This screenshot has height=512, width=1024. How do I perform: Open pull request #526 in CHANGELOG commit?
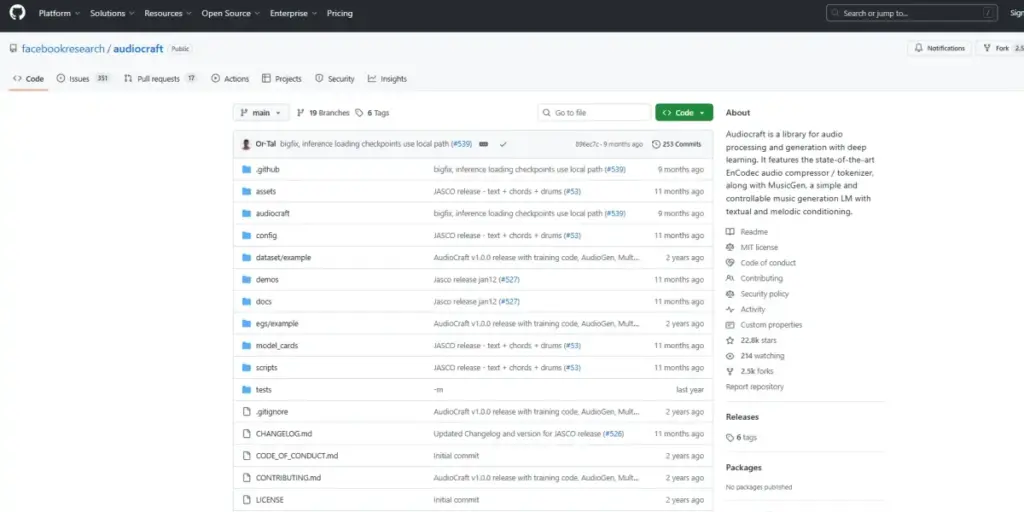613,434
